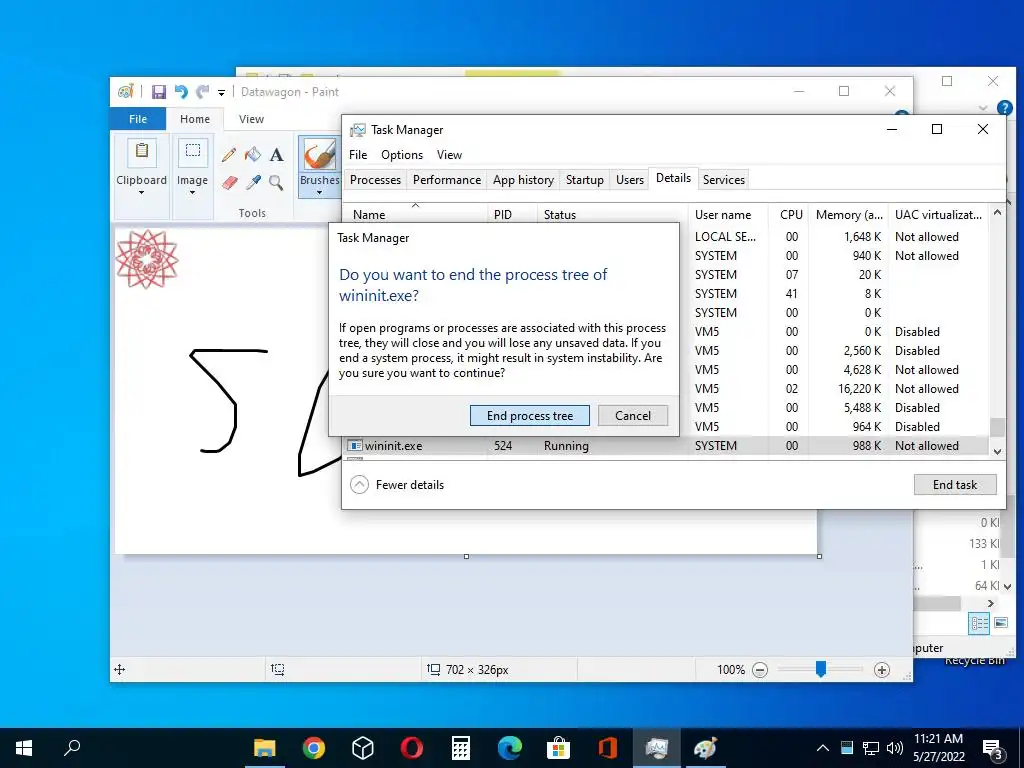Open Paint's File menu
The height and width of the screenshot is (768, 1024).
(x=138, y=119)
